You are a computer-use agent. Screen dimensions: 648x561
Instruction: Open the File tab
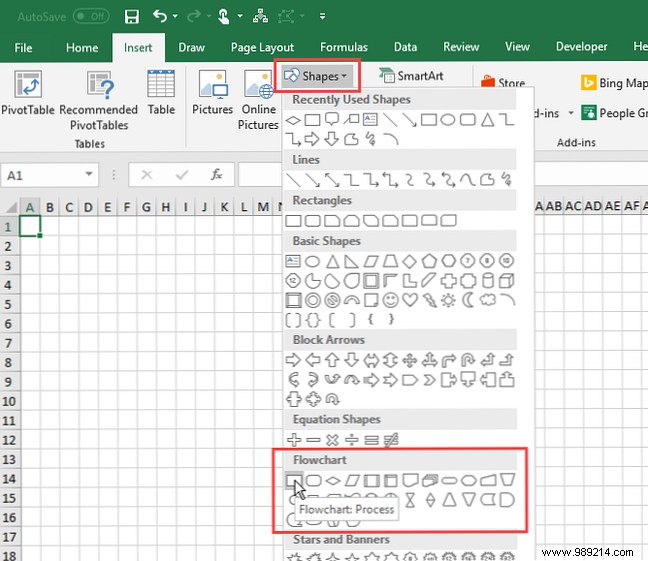pyautogui.click(x=23, y=48)
